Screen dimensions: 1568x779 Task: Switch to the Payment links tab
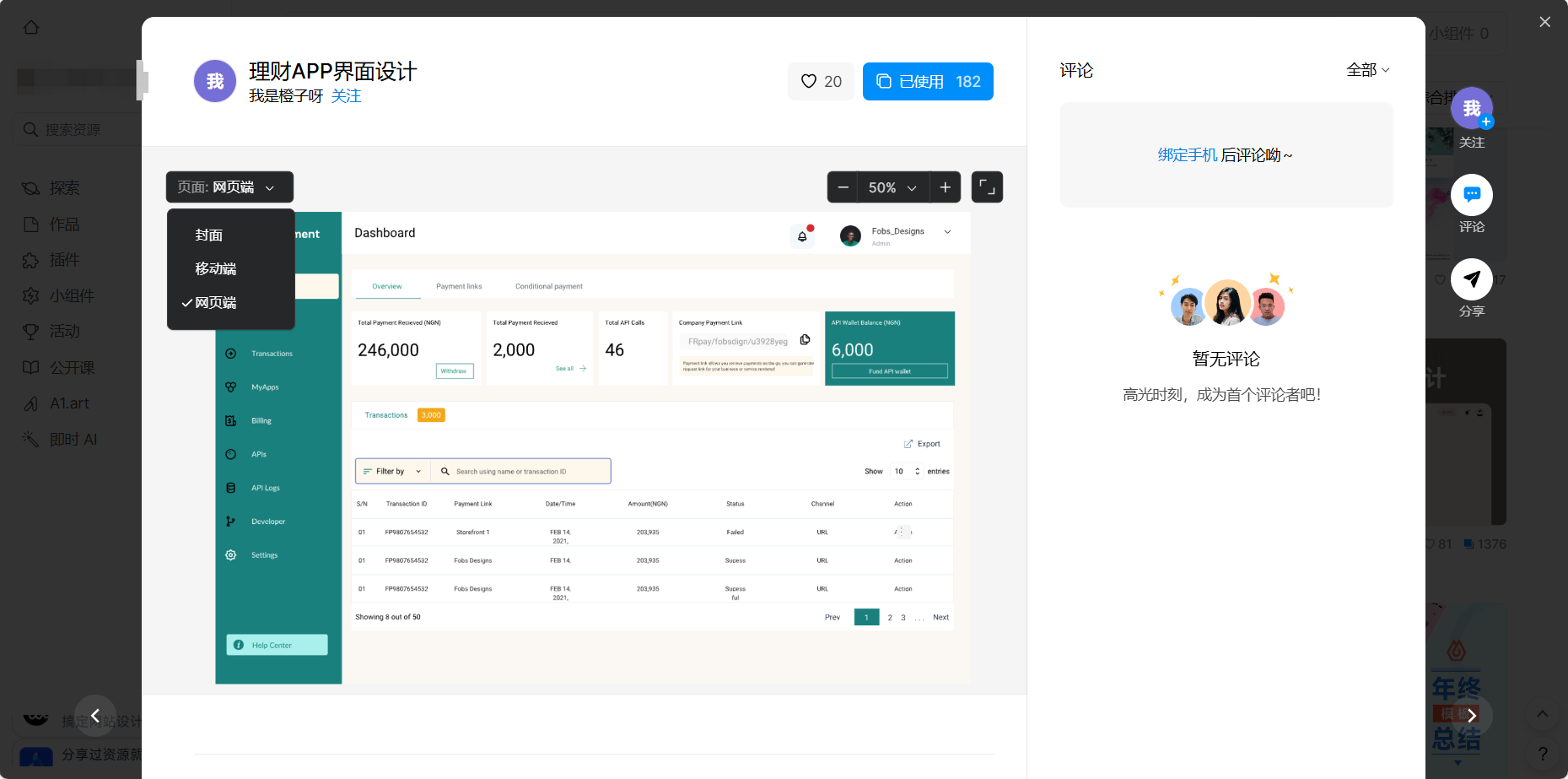459,286
